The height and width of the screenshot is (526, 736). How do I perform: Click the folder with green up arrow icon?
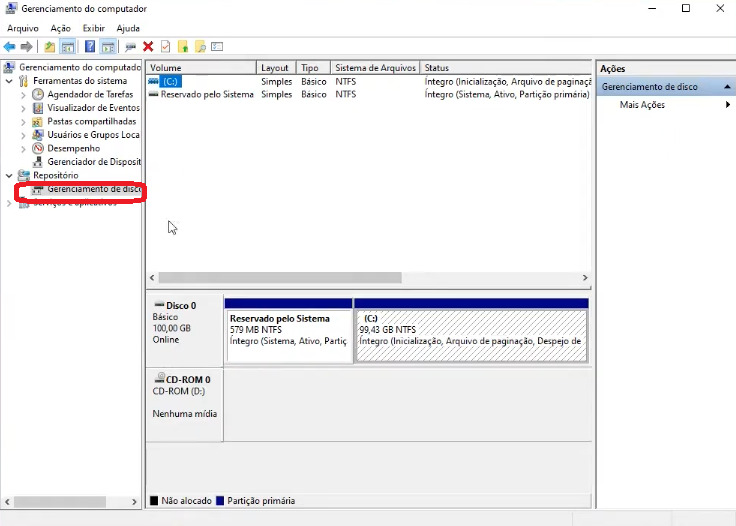coord(183,46)
